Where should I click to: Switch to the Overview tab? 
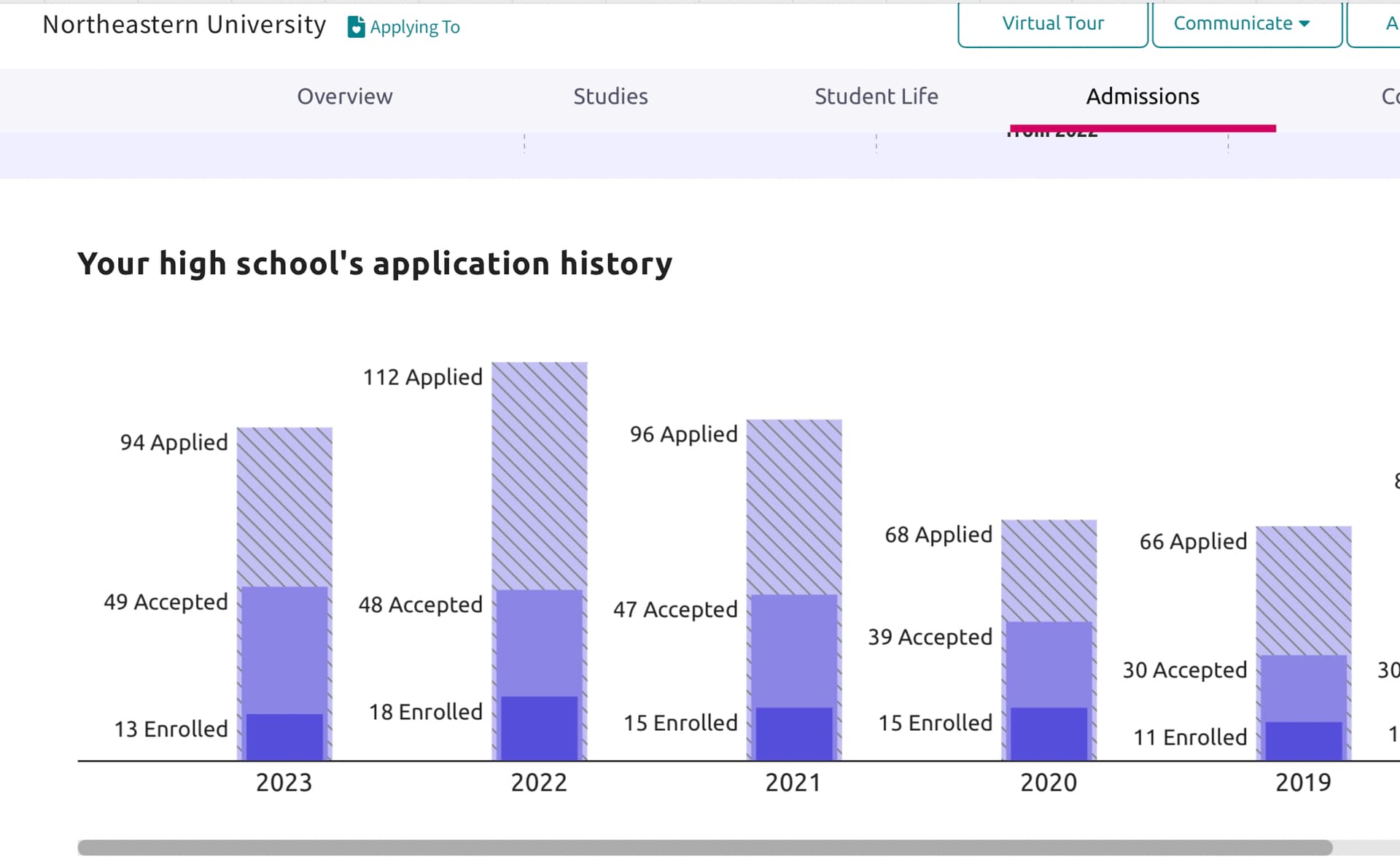coord(344,96)
